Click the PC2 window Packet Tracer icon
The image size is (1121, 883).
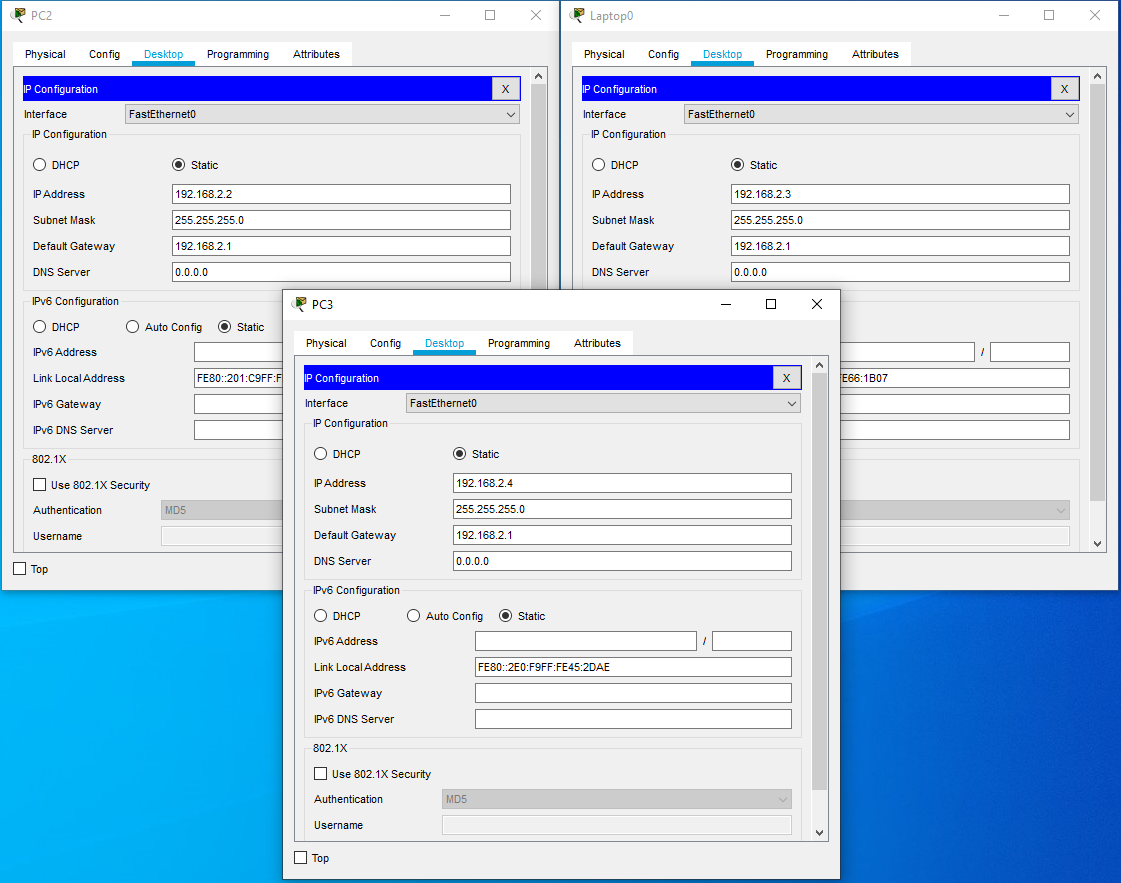click(19, 15)
